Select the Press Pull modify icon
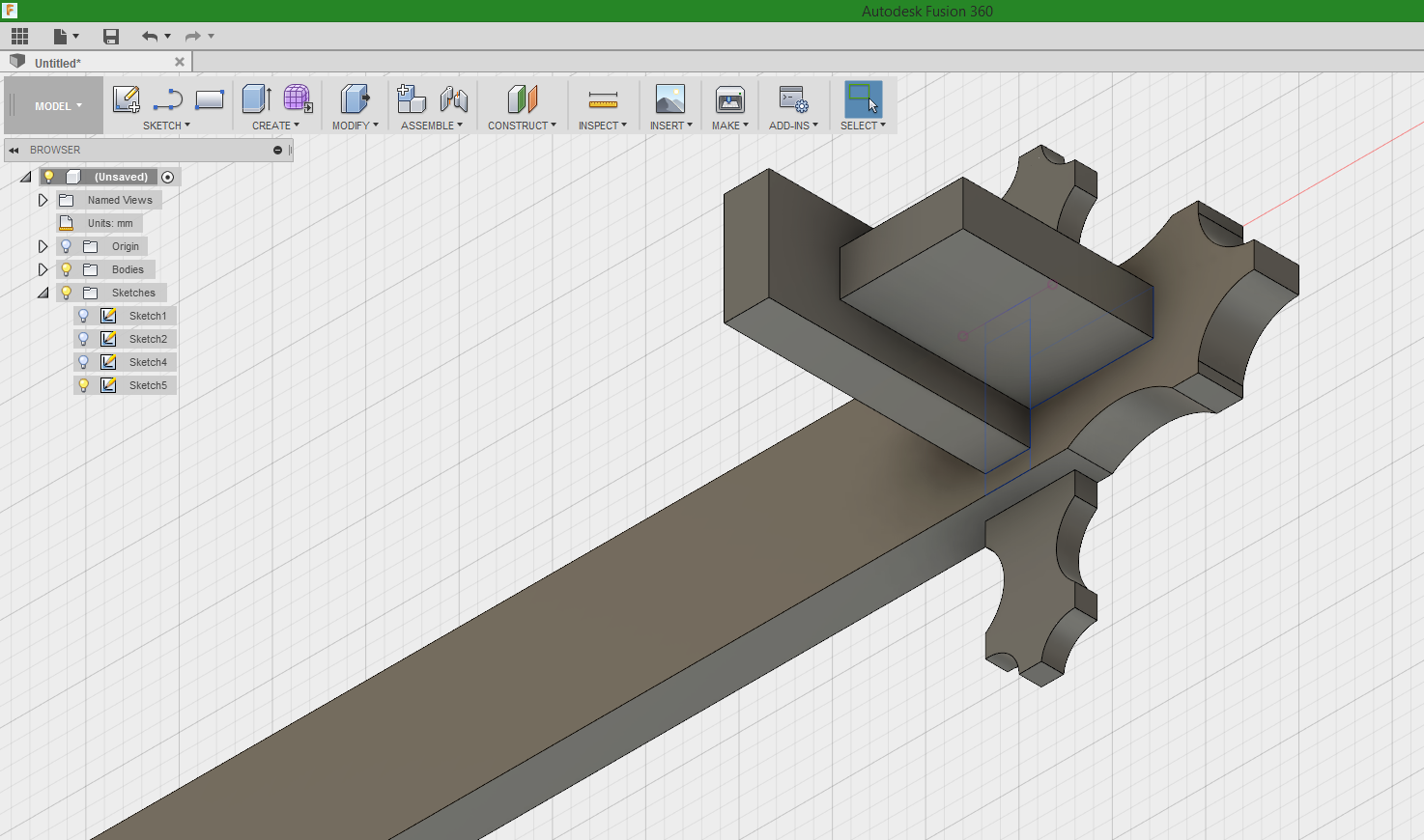The image size is (1424, 840). (355, 98)
